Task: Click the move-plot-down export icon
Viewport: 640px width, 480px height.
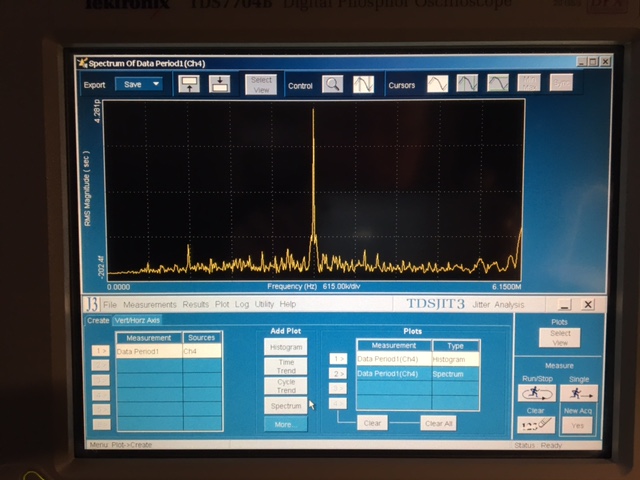Action: pyautogui.click(x=220, y=84)
